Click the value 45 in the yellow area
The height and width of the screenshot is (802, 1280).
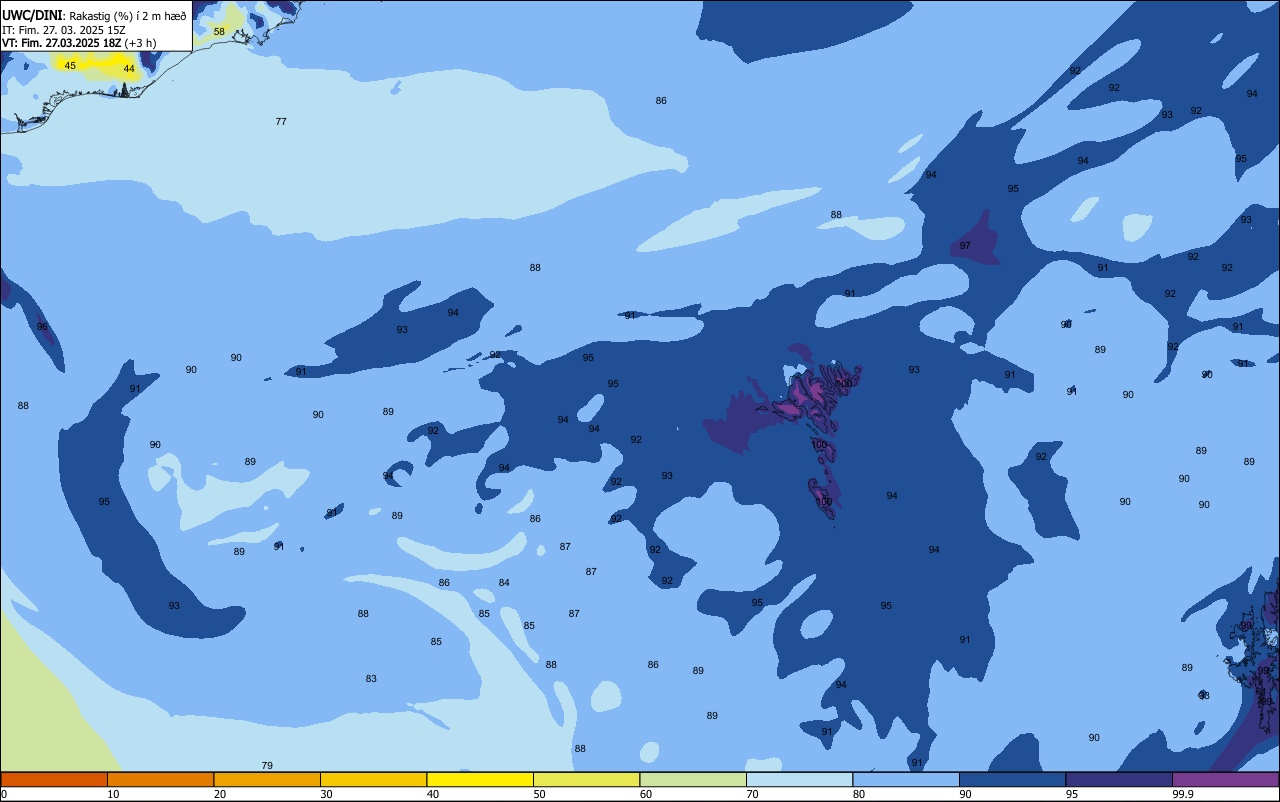pyautogui.click(x=70, y=65)
